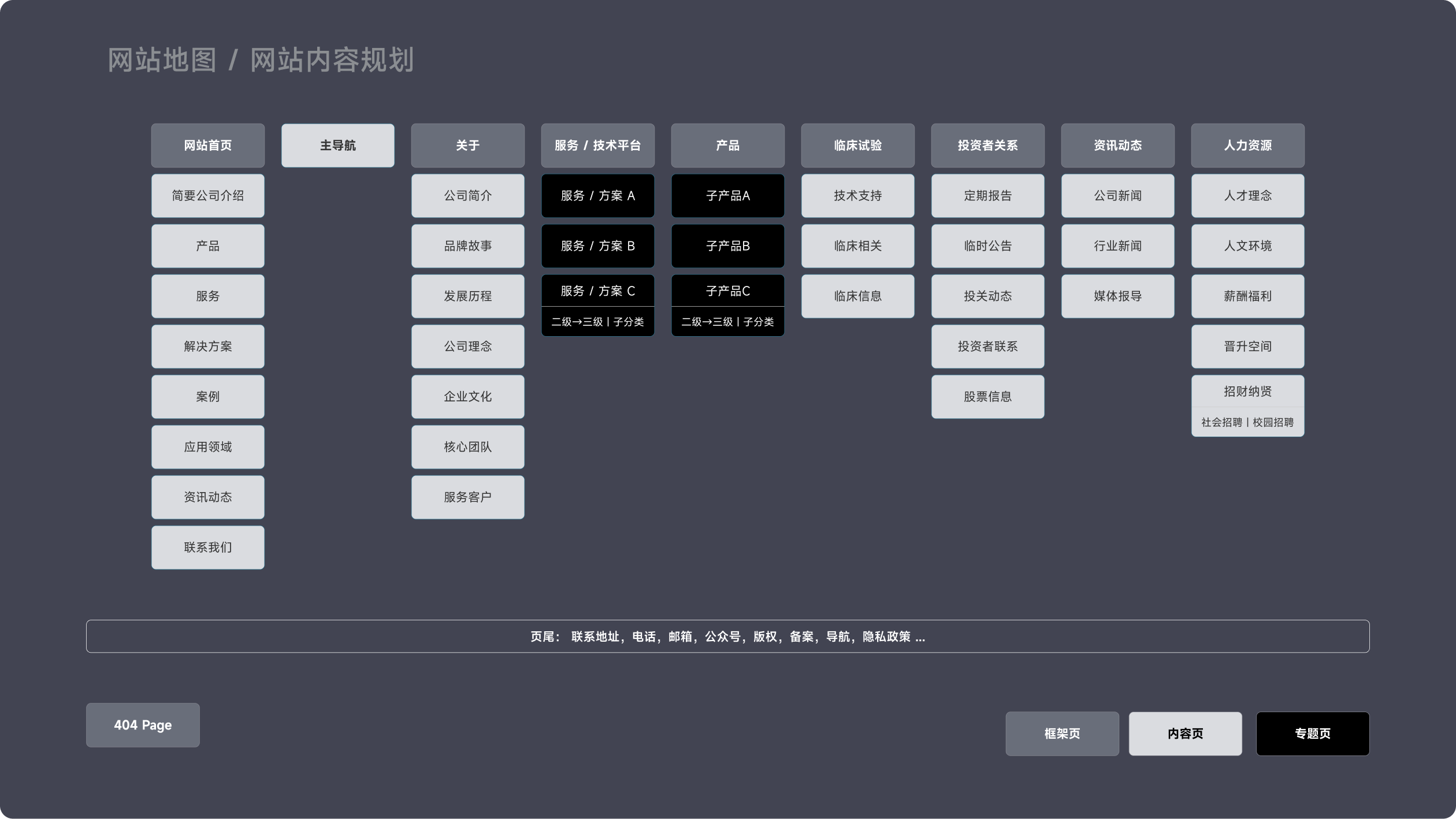Select the 媒体报导 node
This screenshot has width=1456, height=819.
pyautogui.click(x=1117, y=296)
